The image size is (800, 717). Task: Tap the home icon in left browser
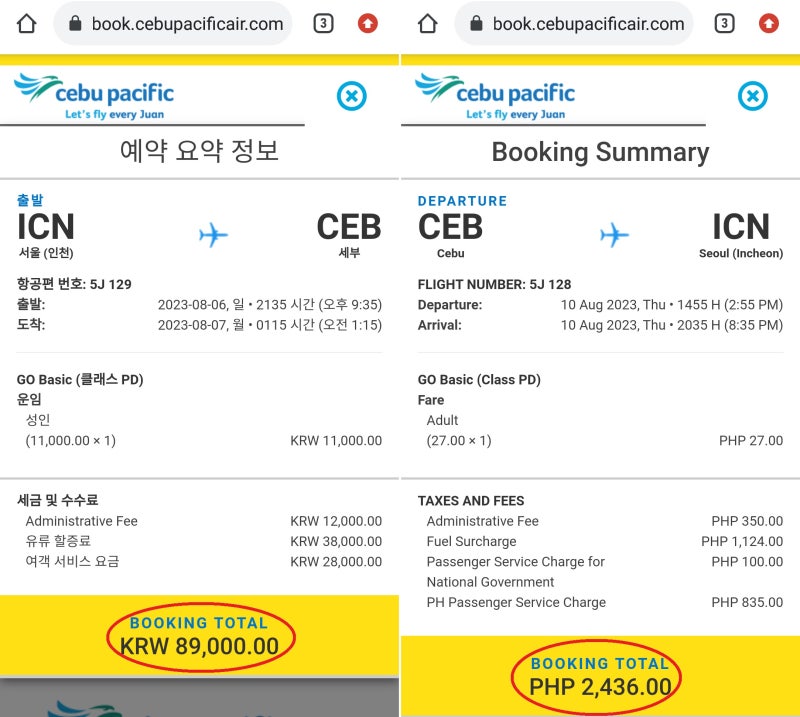point(27,23)
